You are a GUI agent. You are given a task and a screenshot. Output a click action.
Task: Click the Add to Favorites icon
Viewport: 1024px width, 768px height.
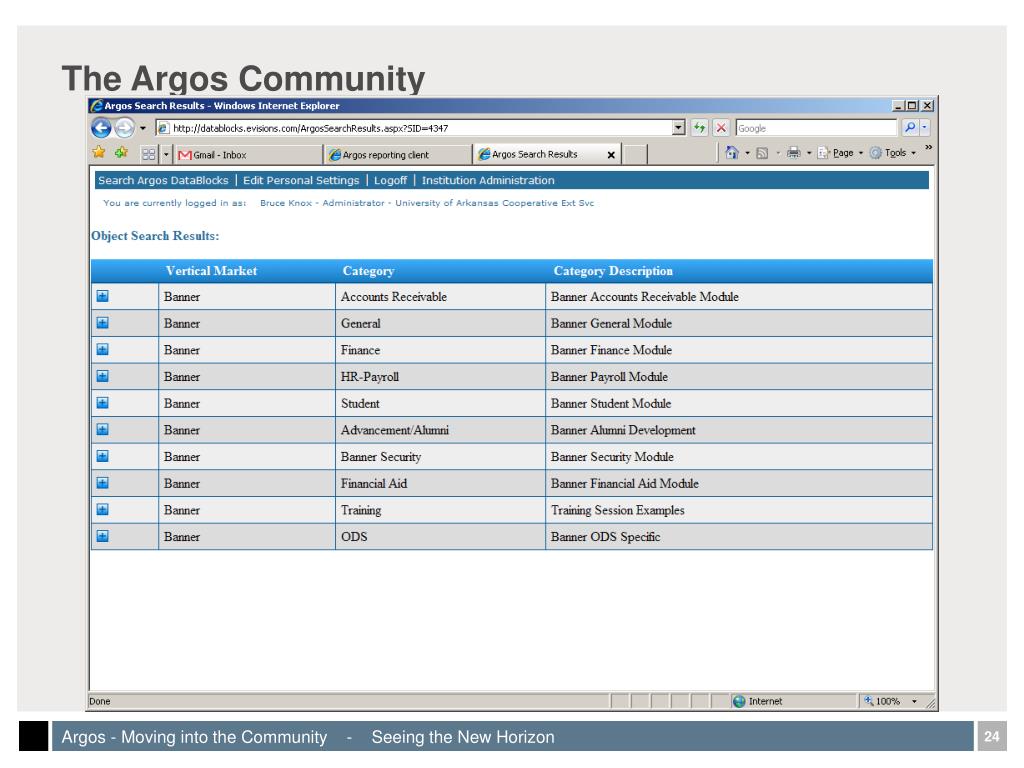tap(121, 153)
